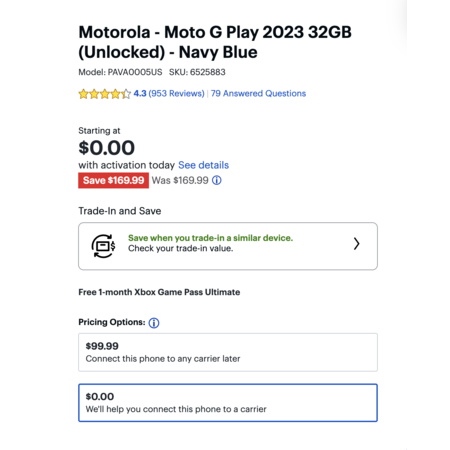The height and width of the screenshot is (450, 450).
Task: Click the Save $169.99 red badge
Action: click(x=113, y=180)
